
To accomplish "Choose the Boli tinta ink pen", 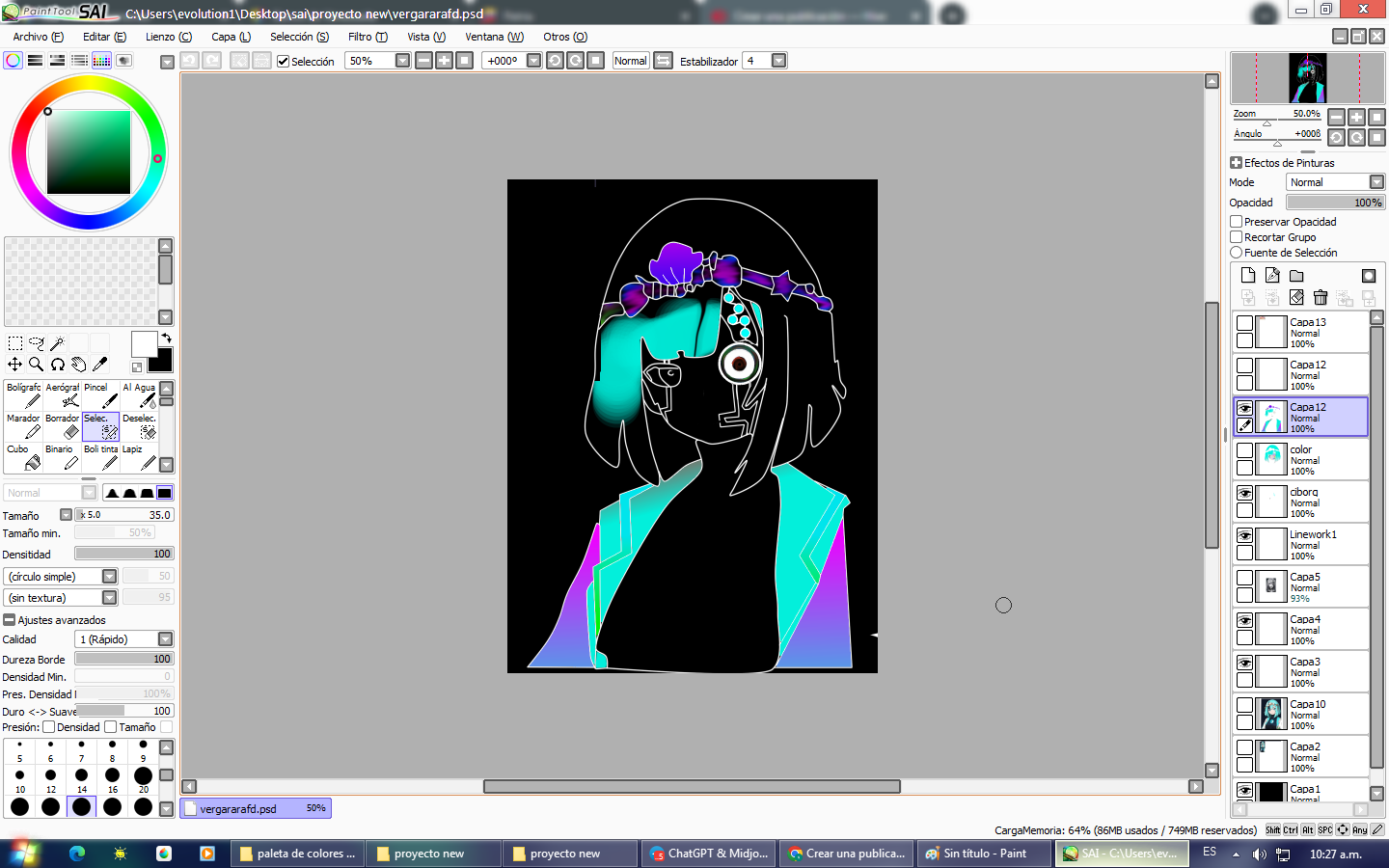I will pos(101,457).
